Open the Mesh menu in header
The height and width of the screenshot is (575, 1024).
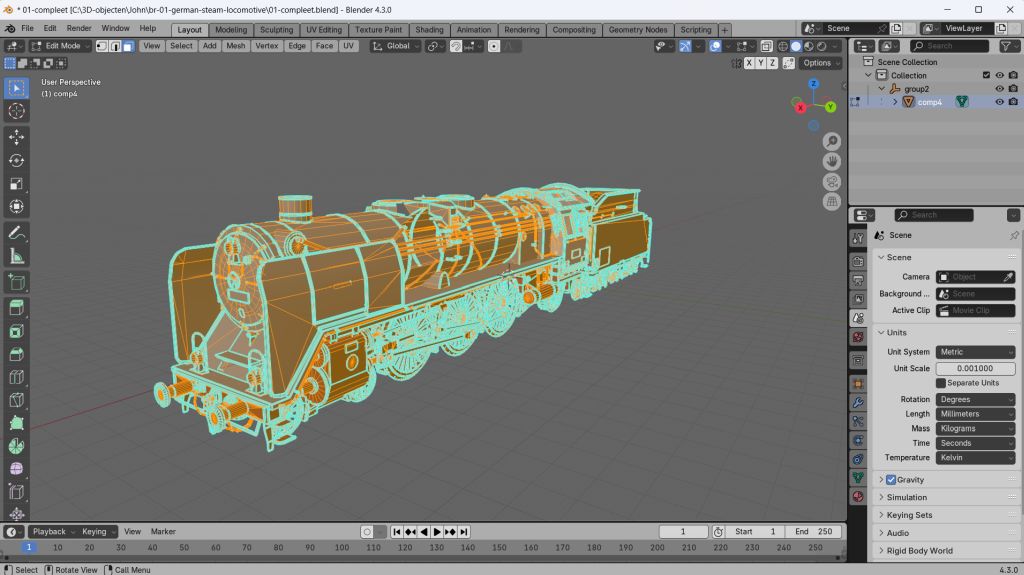tap(235, 46)
